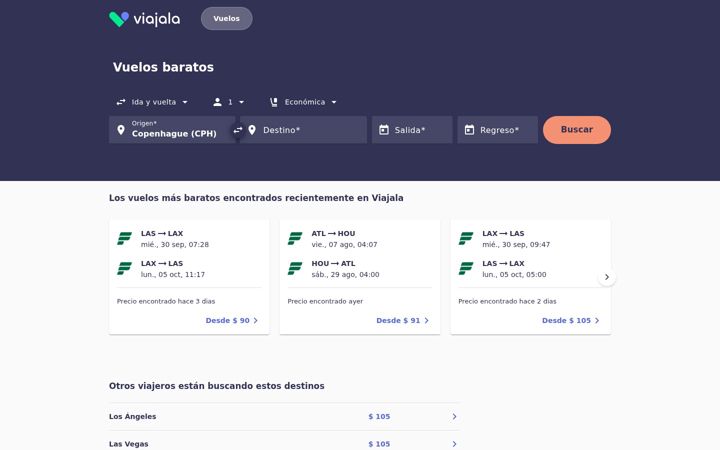Click 'Precio encontrado hace 2 días' text
The width and height of the screenshot is (720, 450).
507,301
